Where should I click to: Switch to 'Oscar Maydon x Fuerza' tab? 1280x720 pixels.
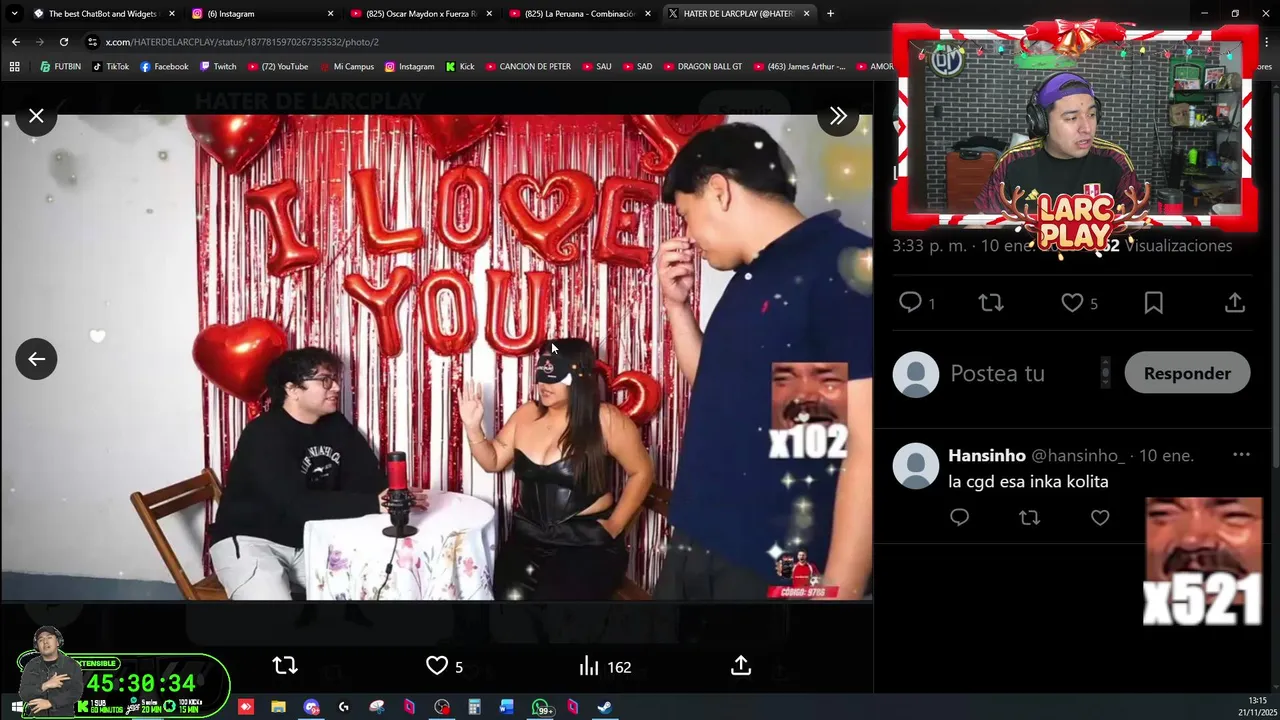click(x=421, y=14)
